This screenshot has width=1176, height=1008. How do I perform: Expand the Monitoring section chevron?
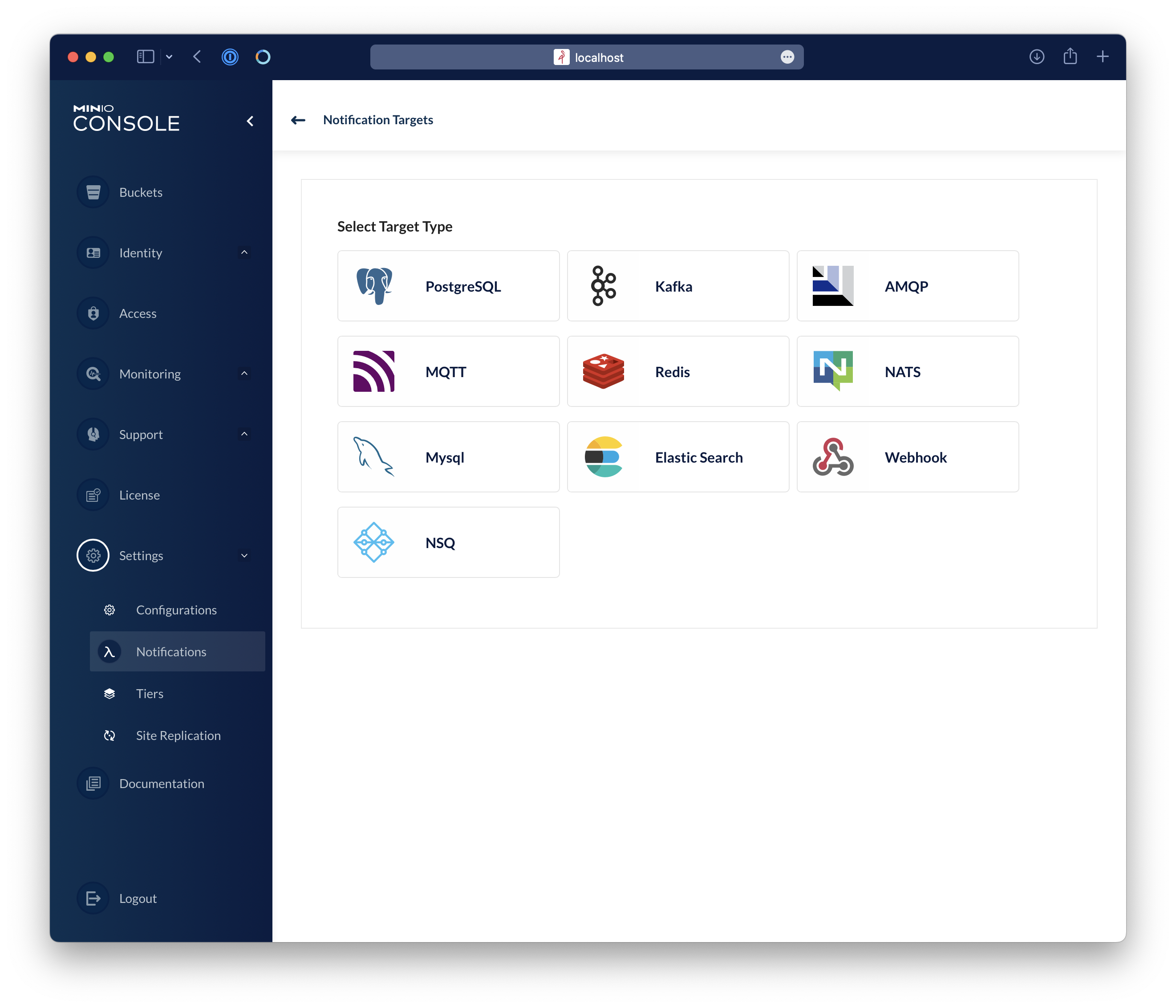pos(244,374)
